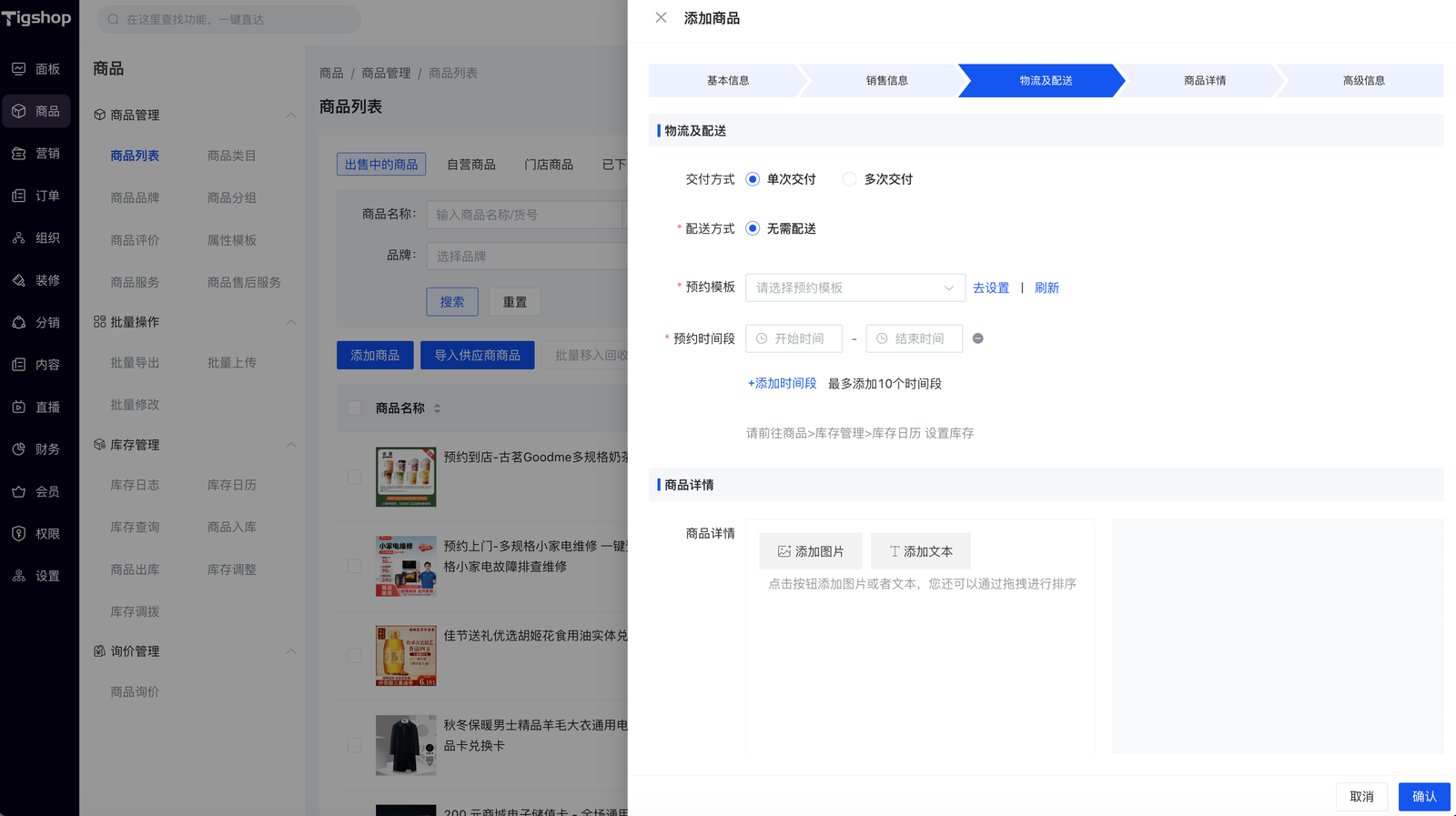Click the +添加时间段 link

[x=782, y=384]
